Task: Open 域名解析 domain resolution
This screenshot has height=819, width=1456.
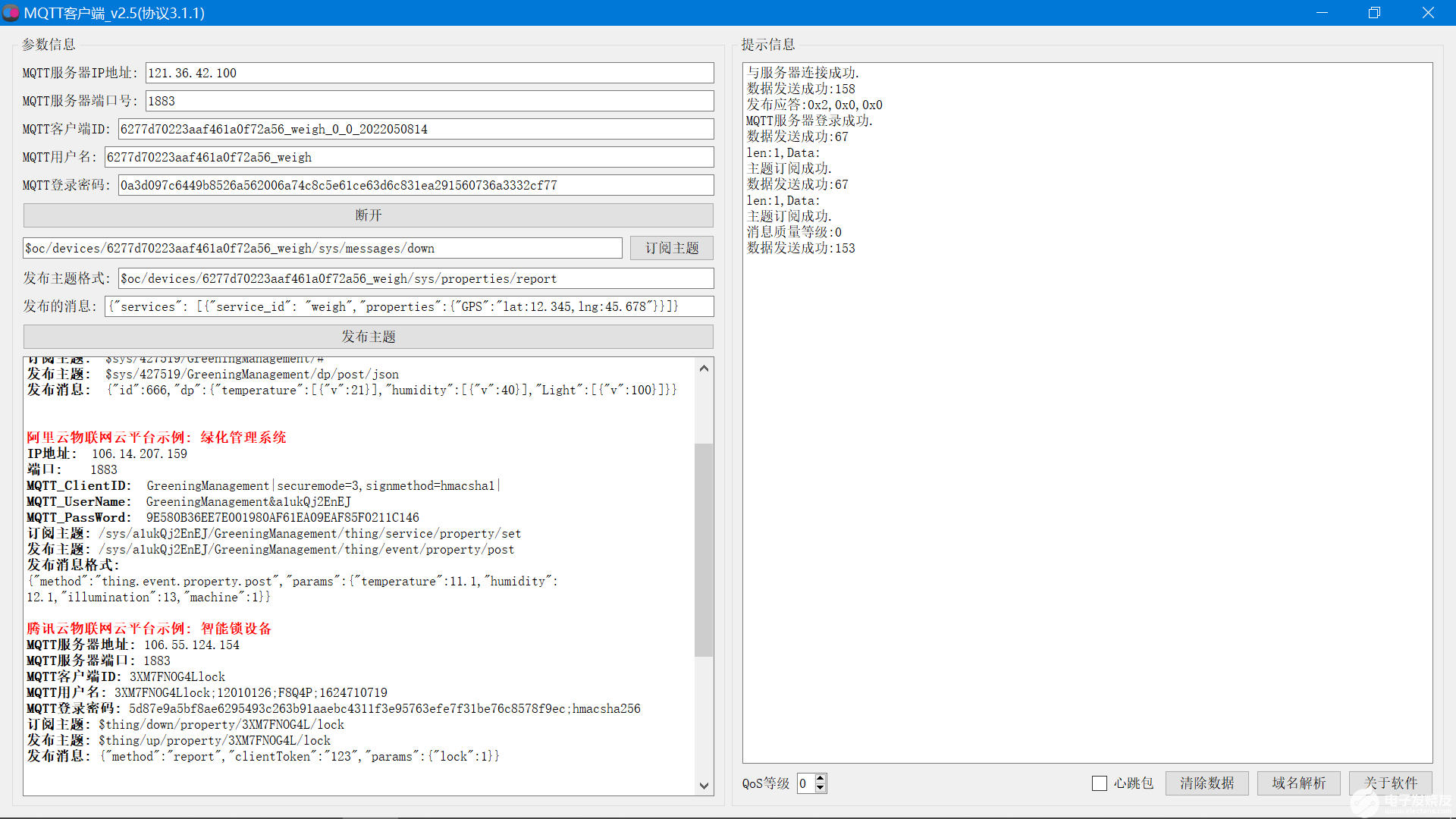Action: (x=1298, y=783)
